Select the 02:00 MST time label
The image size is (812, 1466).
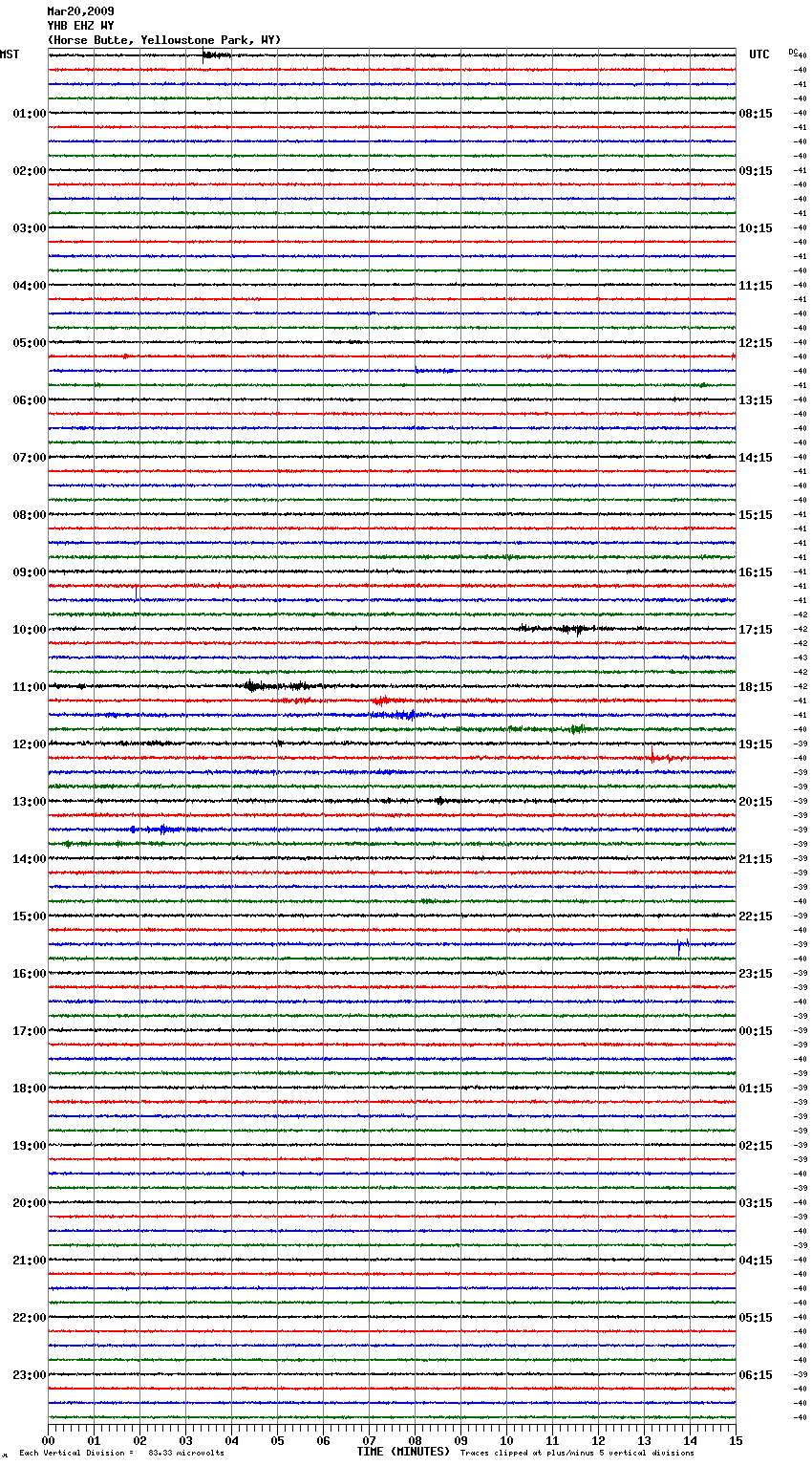(x=30, y=171)
